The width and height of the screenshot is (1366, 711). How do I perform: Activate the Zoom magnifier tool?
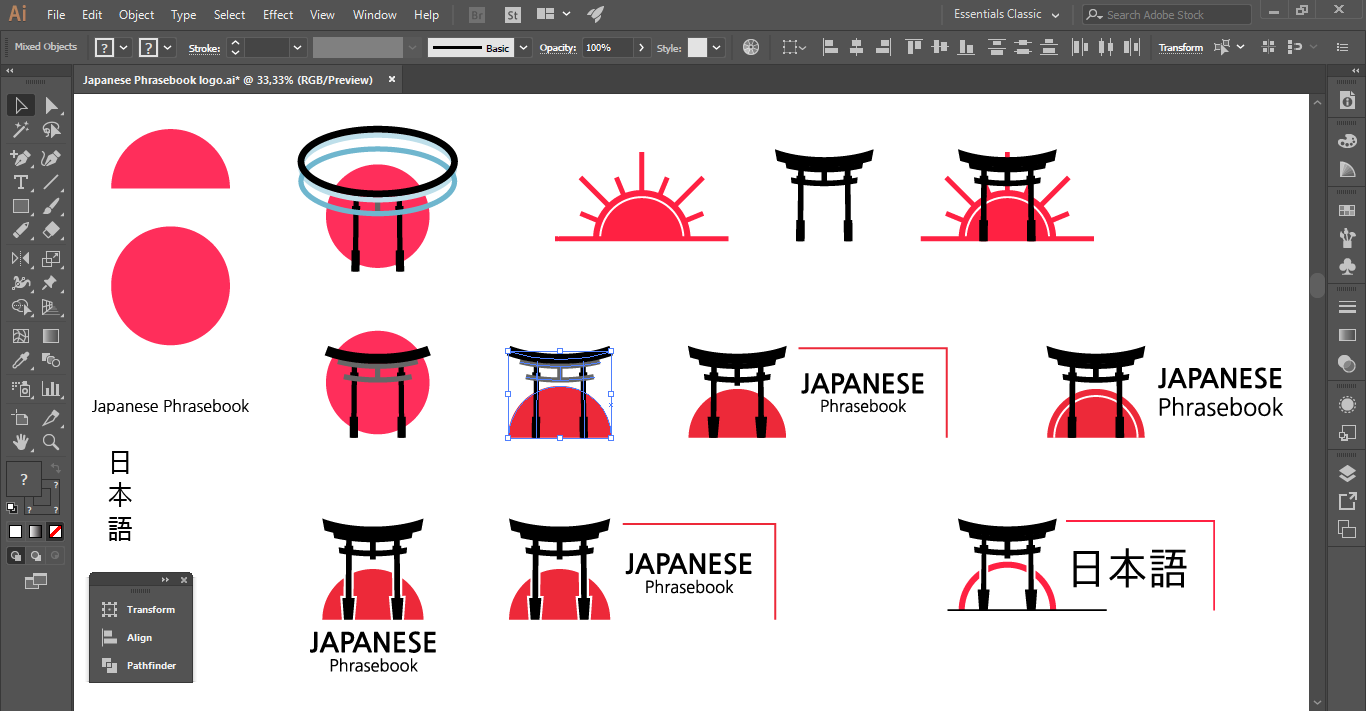point(51,442)
